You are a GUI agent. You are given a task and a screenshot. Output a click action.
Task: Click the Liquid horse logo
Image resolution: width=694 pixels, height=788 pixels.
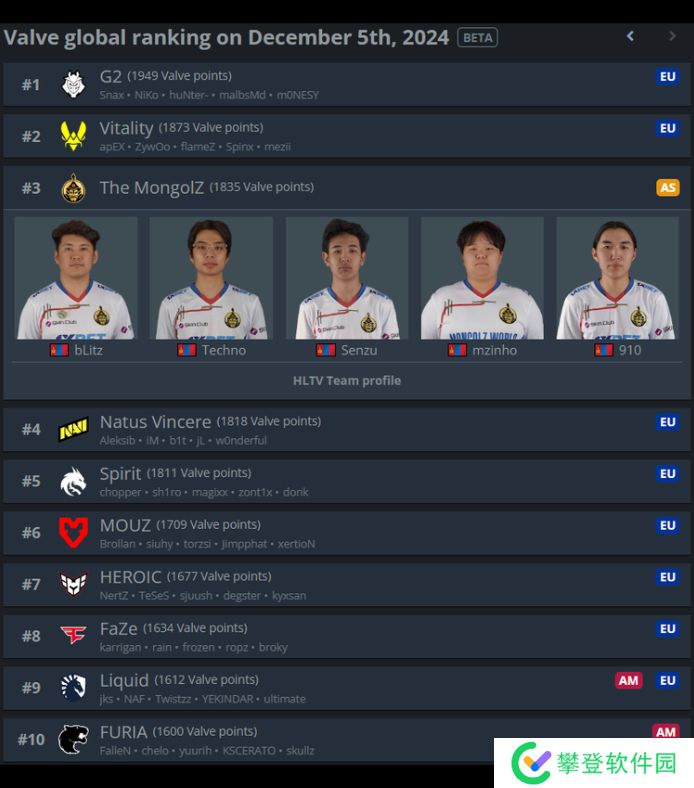[x=73, y=687]
